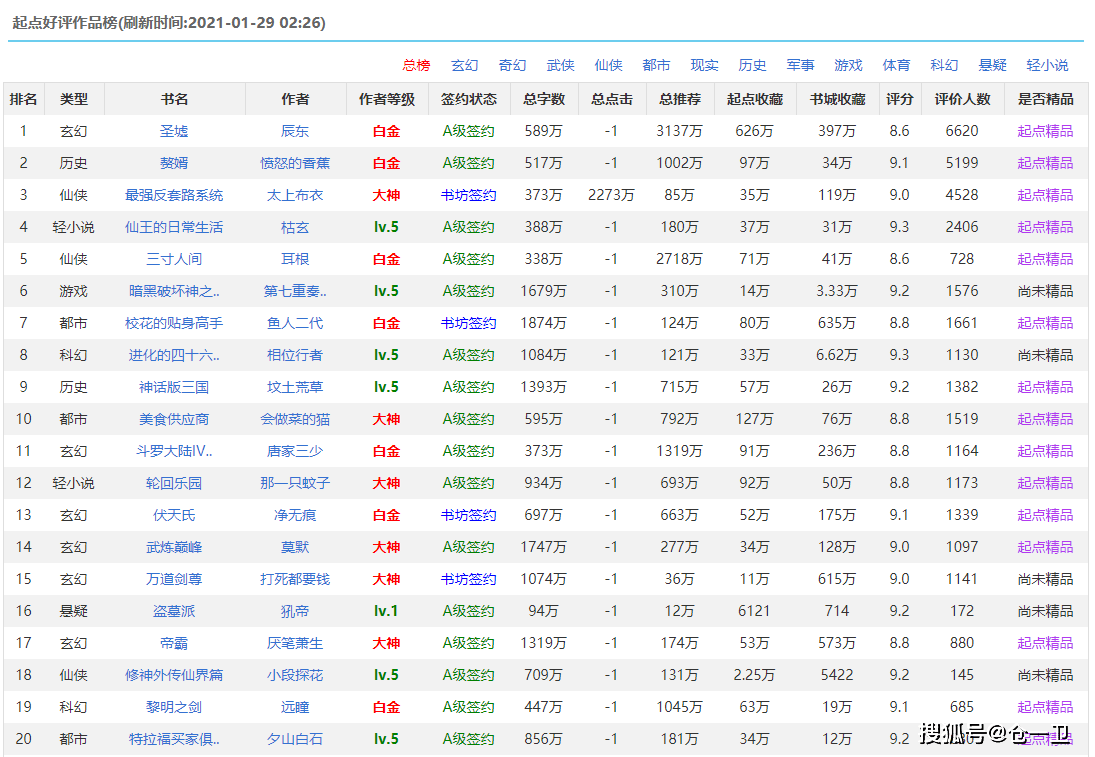Select the 都市 category tab

coord(656,65)
